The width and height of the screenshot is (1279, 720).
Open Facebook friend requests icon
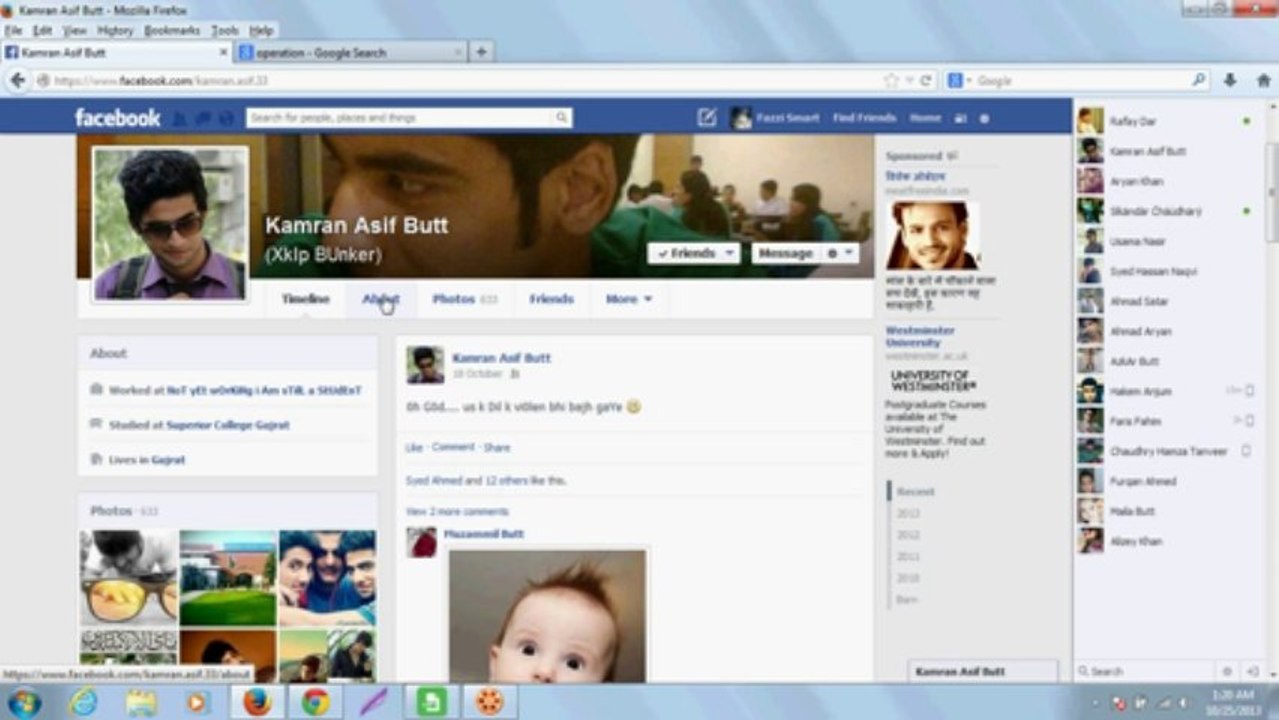tap(180, 118)
